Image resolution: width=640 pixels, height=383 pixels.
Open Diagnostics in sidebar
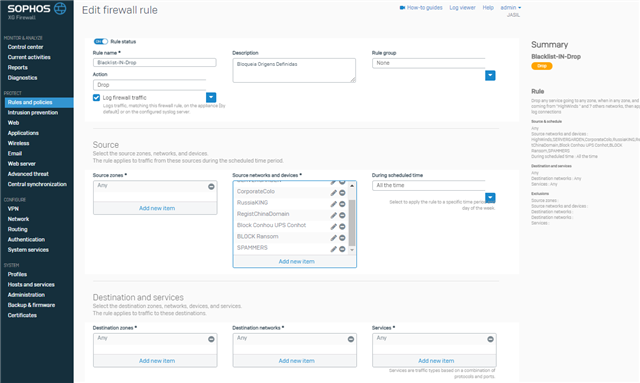click(x=22, y=78)
